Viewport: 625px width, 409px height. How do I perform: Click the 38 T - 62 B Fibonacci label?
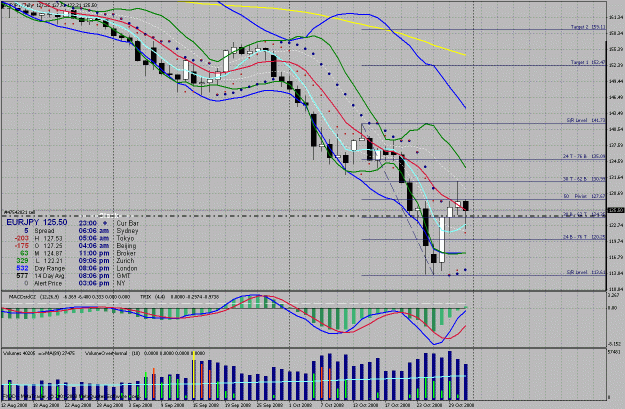click(584, 179)
